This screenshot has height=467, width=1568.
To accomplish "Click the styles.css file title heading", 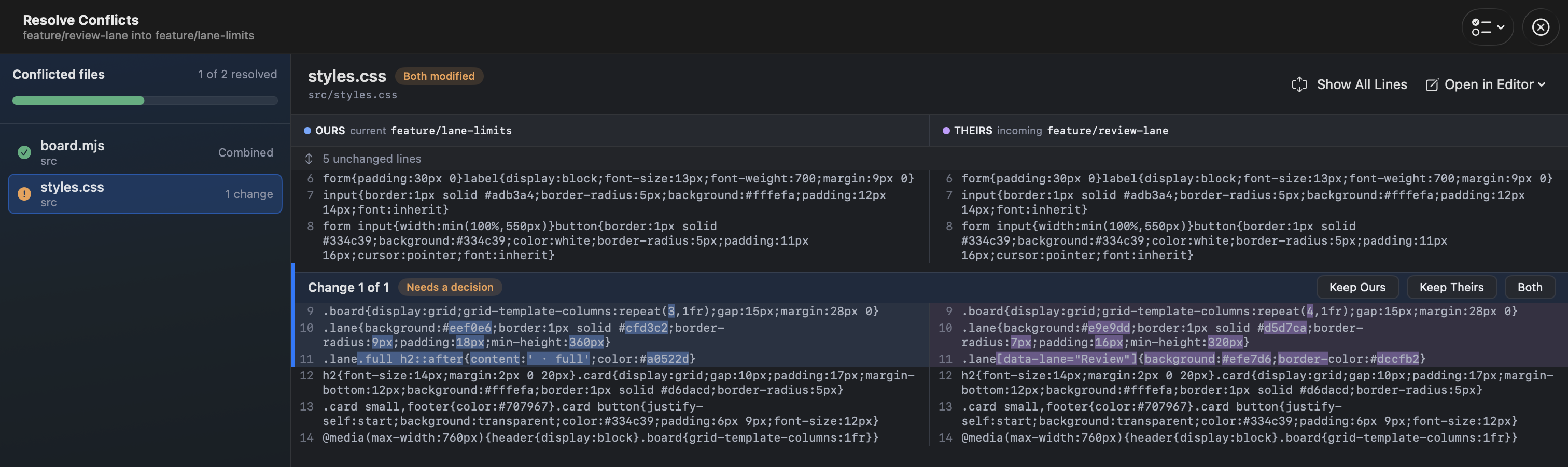I will 347,76.
